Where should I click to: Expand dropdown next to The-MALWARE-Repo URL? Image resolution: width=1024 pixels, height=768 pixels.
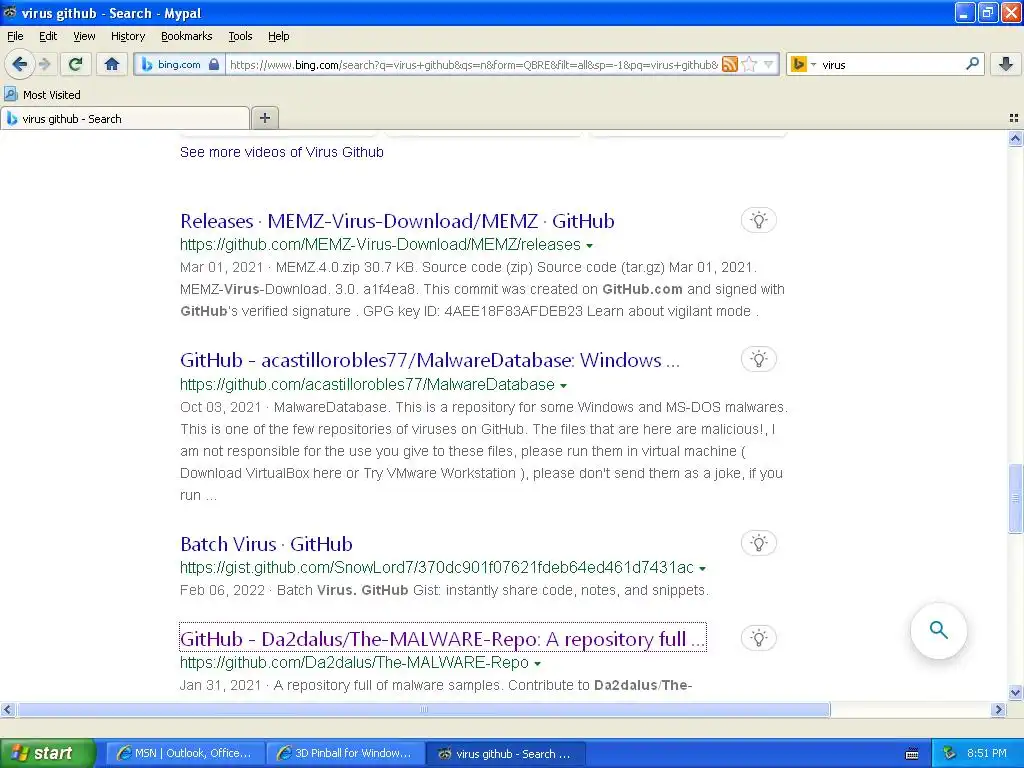pos(537,664)
